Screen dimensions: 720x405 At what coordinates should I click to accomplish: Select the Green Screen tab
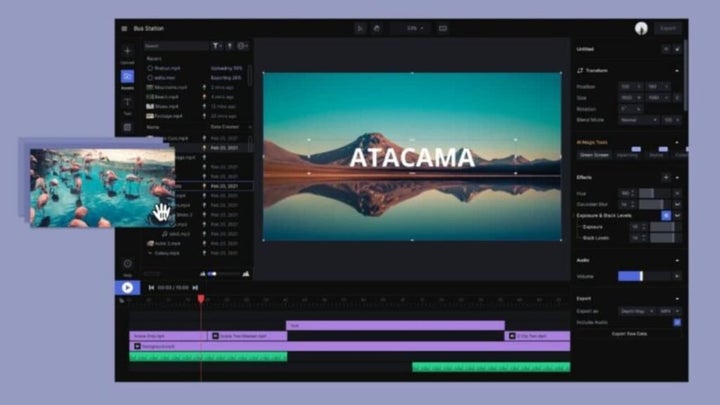pyautogui.click(x=594, y=154)
